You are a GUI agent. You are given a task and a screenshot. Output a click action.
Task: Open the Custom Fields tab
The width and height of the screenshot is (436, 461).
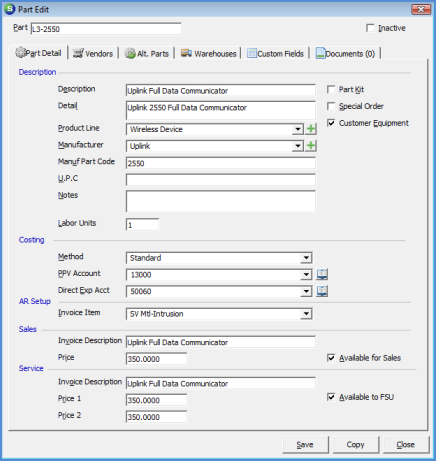tap(275, 53)
